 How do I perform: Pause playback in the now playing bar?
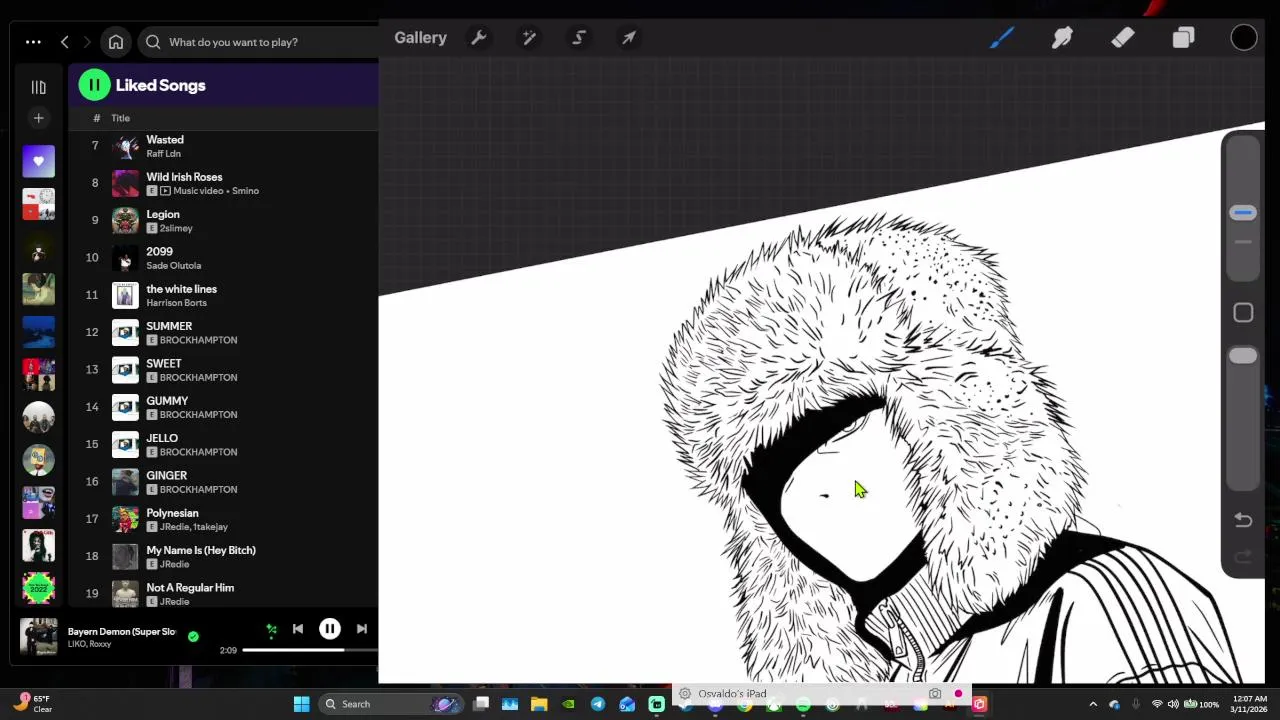(x=329, y=629)
